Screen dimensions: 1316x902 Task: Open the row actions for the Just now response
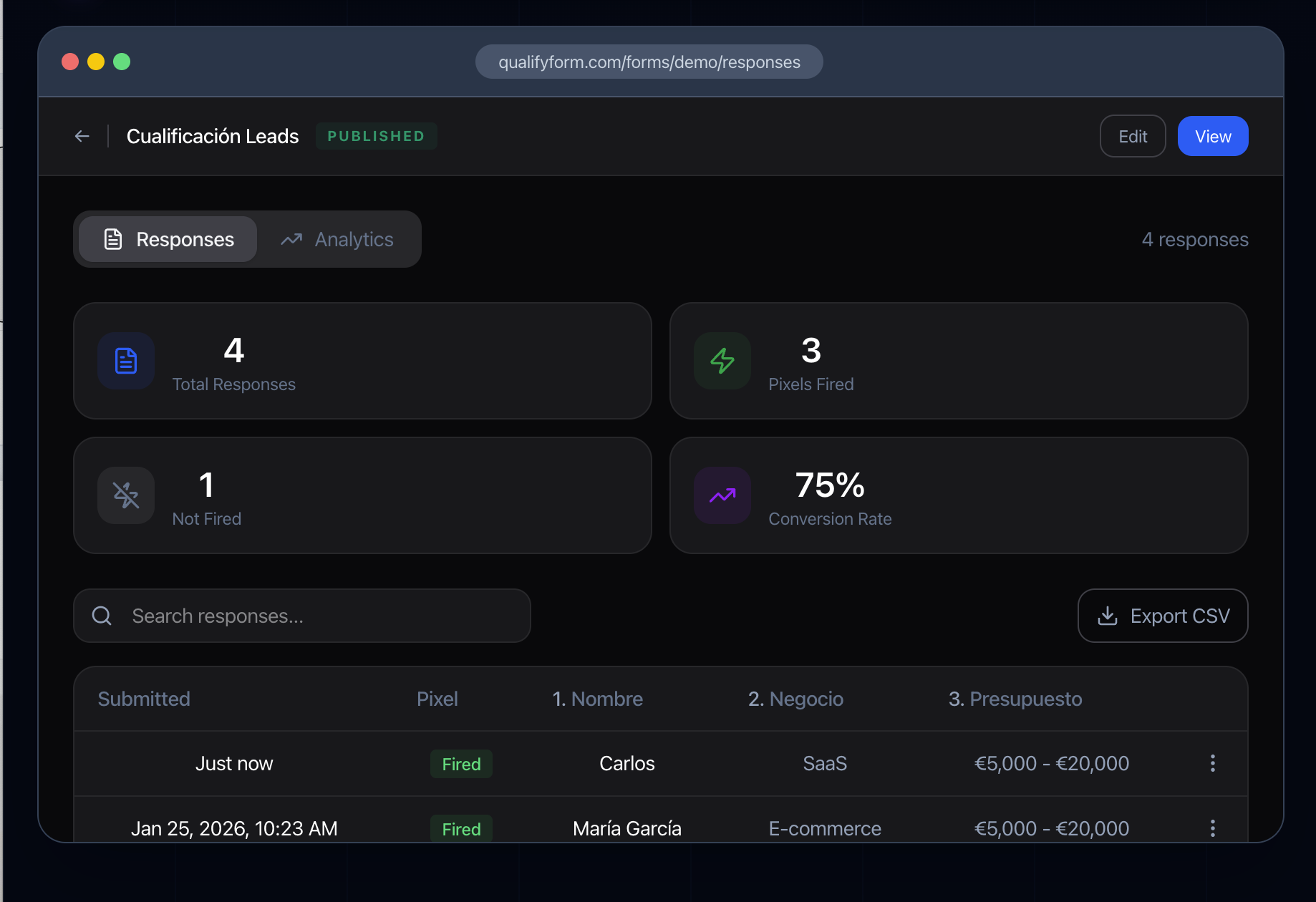(1212, 763)
